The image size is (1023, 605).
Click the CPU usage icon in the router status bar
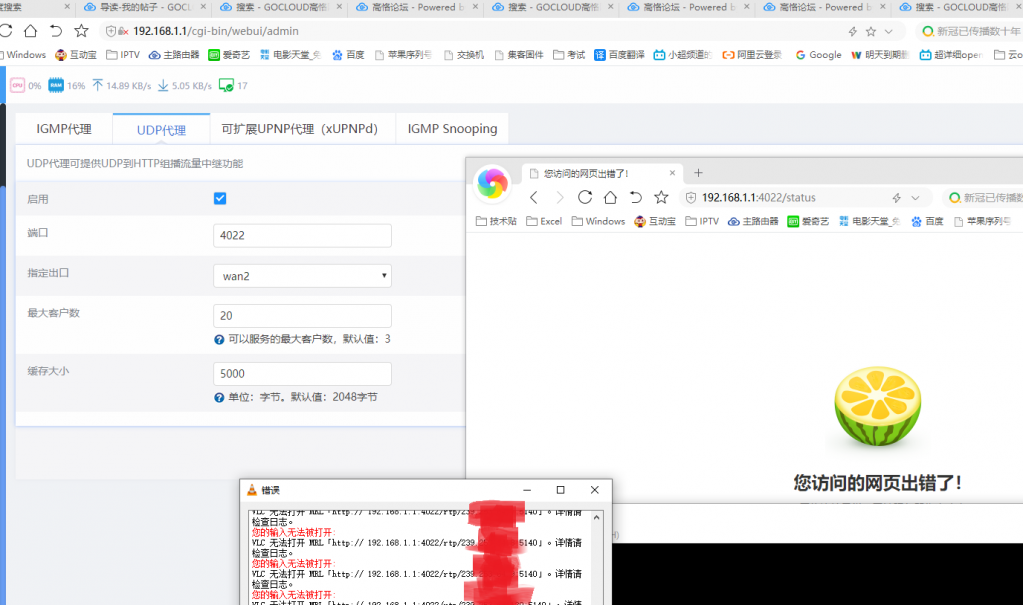click(x=17, y=86)
